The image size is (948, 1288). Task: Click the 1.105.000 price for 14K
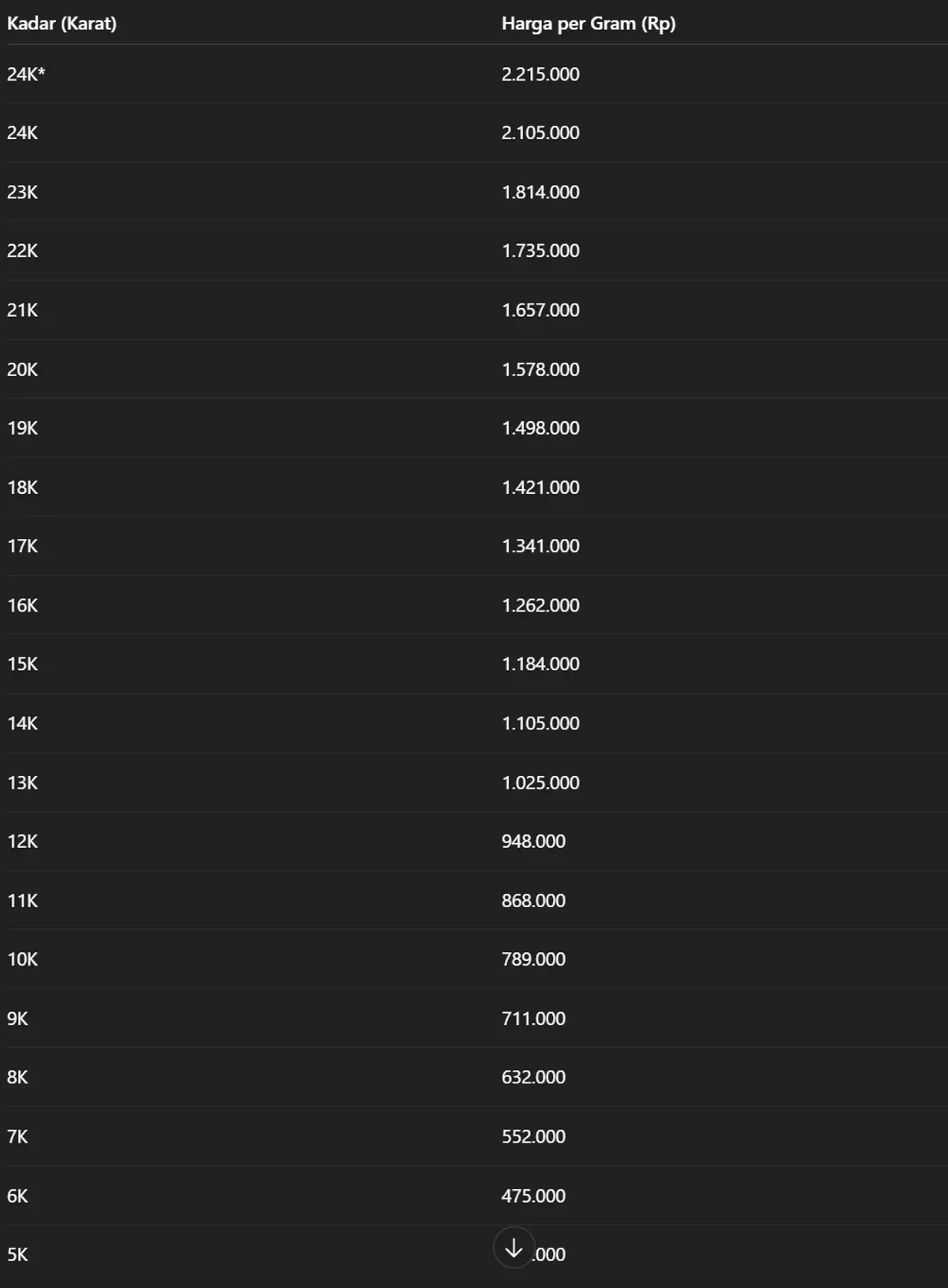tap(540, 723)
